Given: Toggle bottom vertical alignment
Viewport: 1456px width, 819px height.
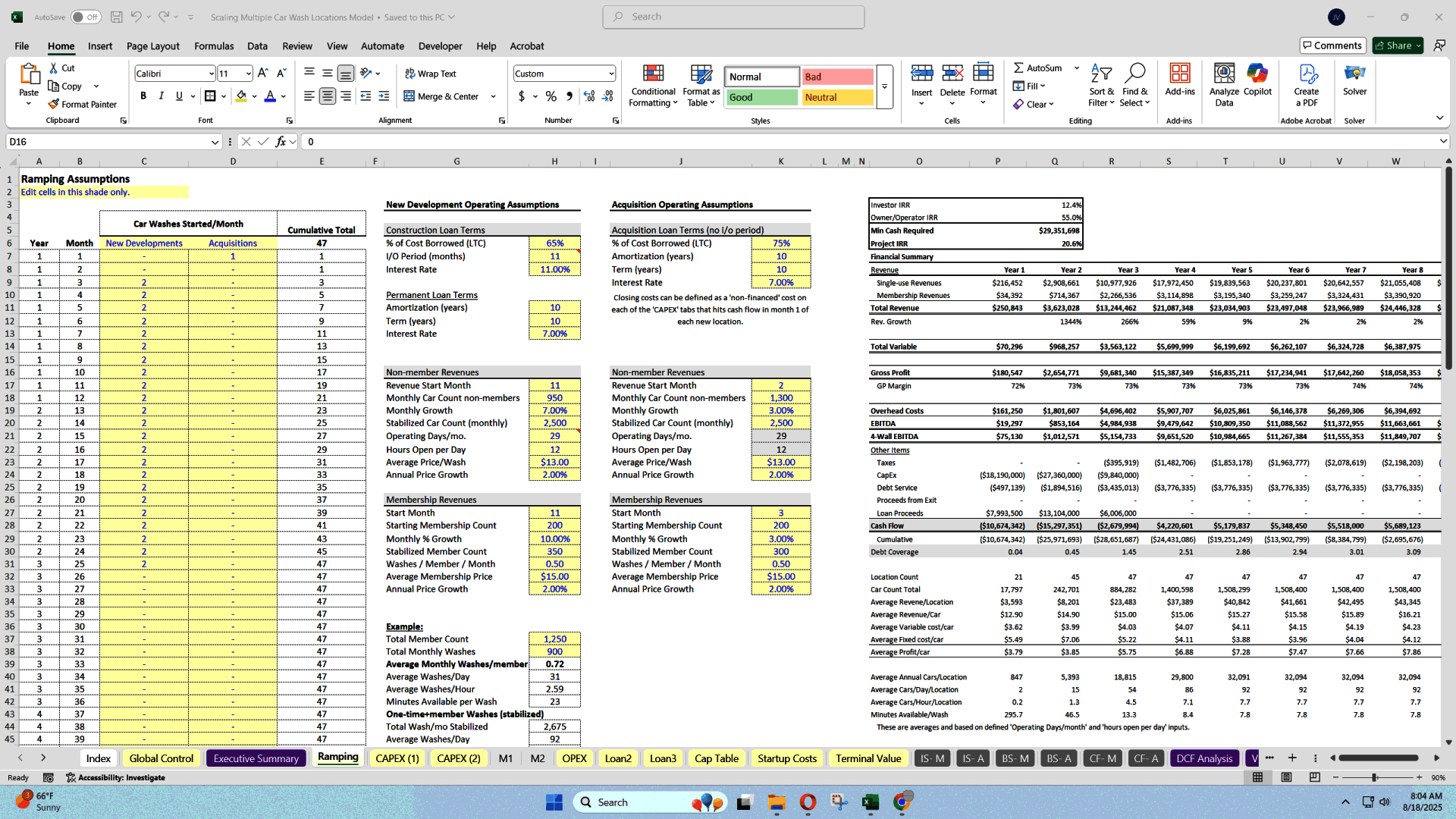Looking at the screenshot, I should (x=346, y=73).
